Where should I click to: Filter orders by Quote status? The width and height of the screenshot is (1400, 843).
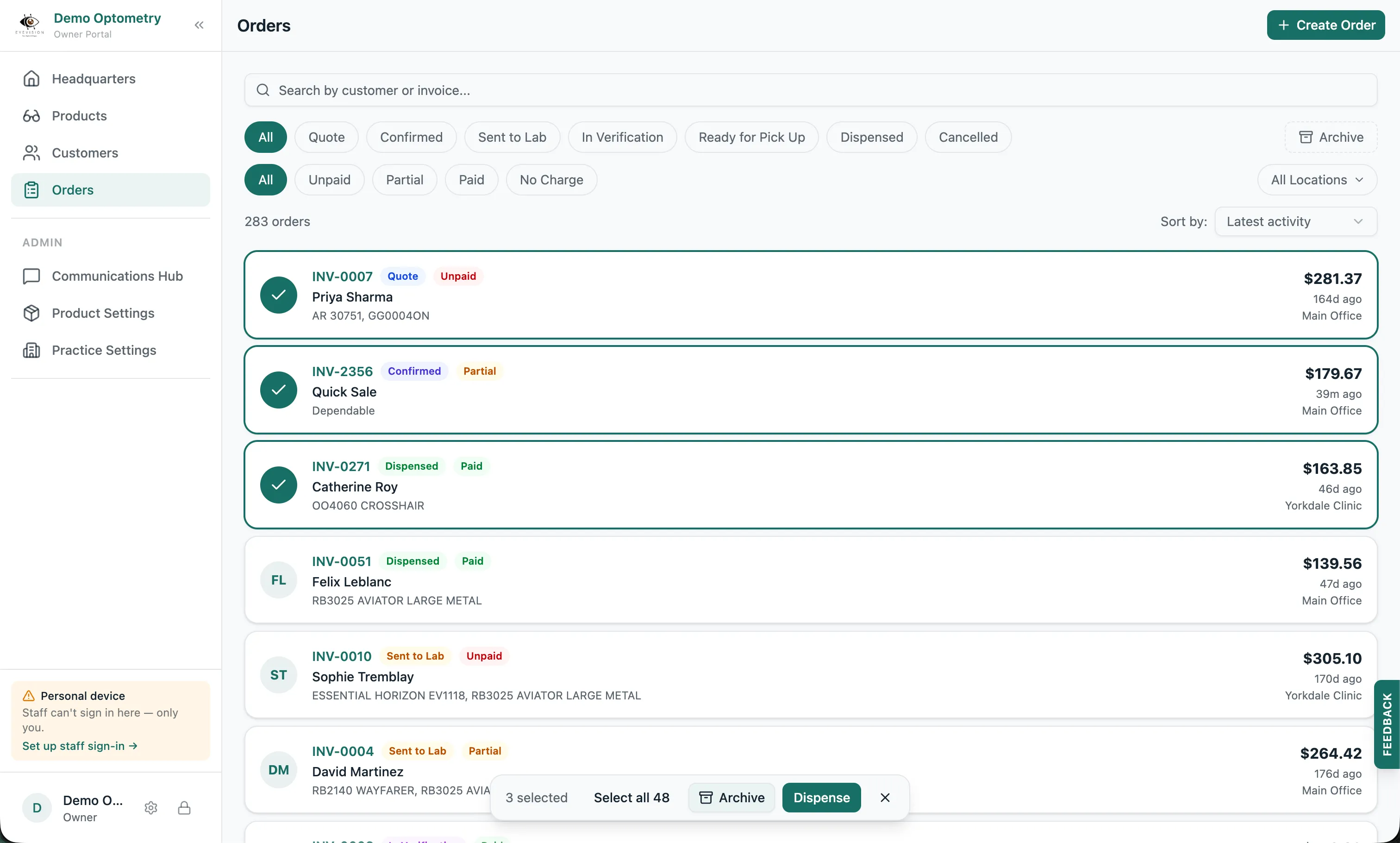pyautogui.click(x=326, y=137)
